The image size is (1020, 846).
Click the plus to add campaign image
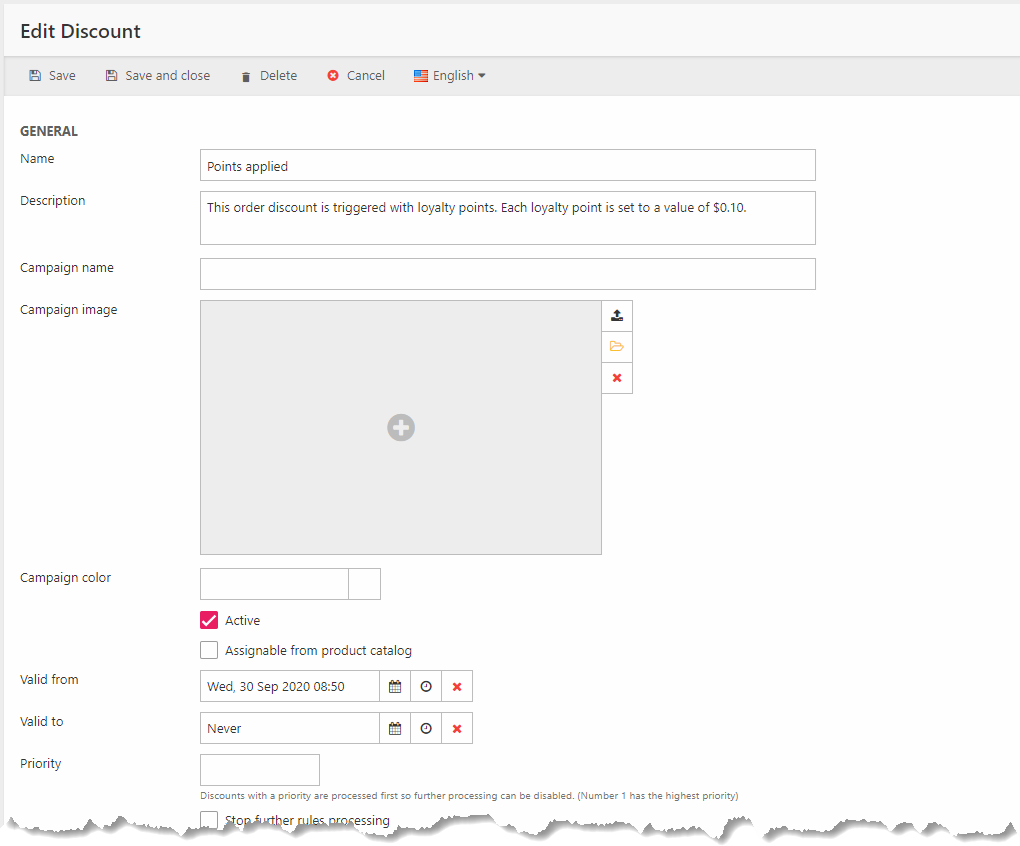tap(401, 428)
